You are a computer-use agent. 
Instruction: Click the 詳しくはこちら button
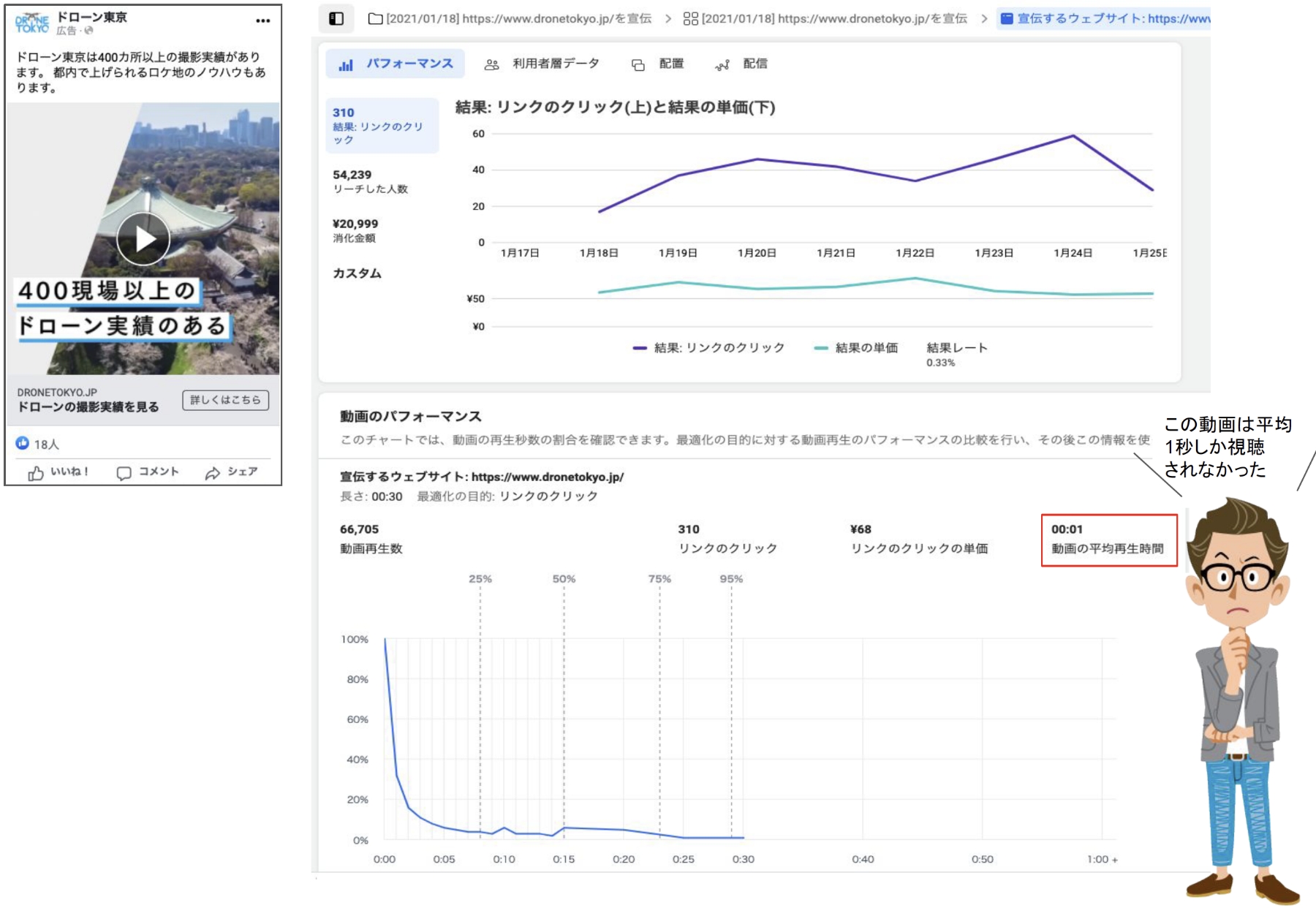tap(225, 400)
